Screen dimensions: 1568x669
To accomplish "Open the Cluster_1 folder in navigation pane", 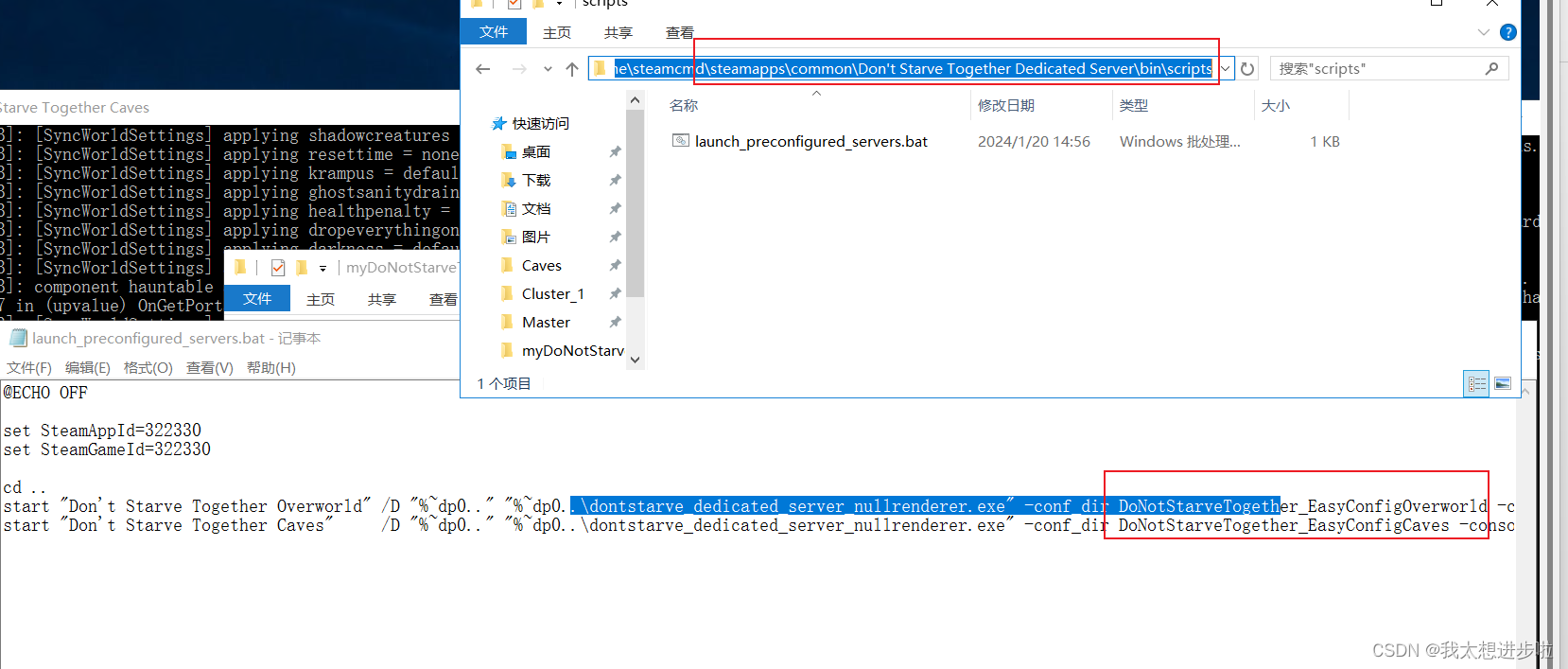I will pos(553,294).
